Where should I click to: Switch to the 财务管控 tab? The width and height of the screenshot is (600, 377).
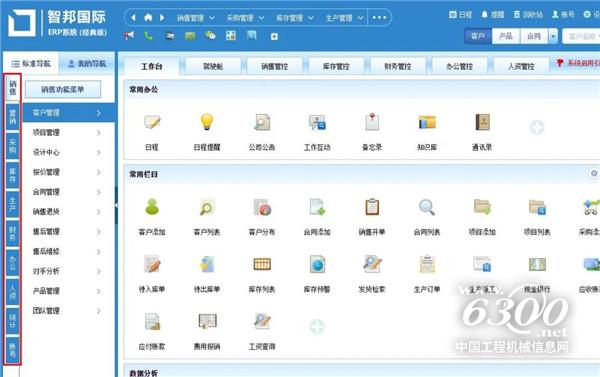point(398,66)
